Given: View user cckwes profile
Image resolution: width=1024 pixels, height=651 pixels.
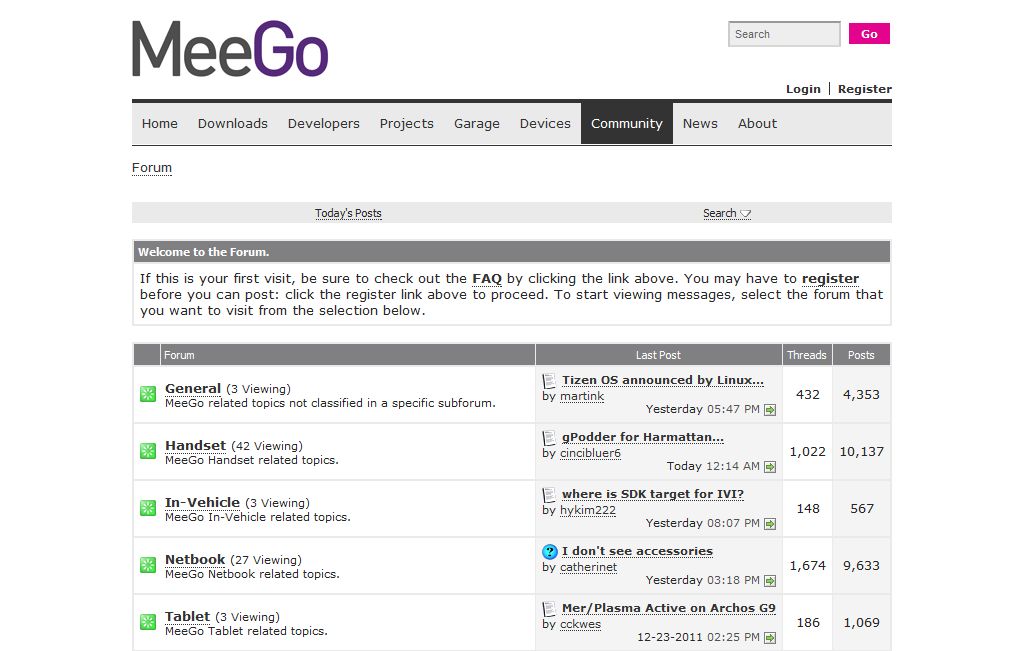Looking at the screenshot, I should coord(581,624).
